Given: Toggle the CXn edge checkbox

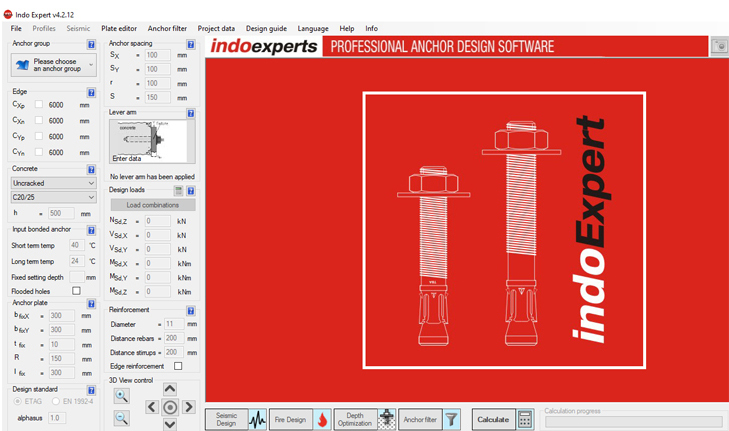Looking at the screenshot, I should click(39, 120).
